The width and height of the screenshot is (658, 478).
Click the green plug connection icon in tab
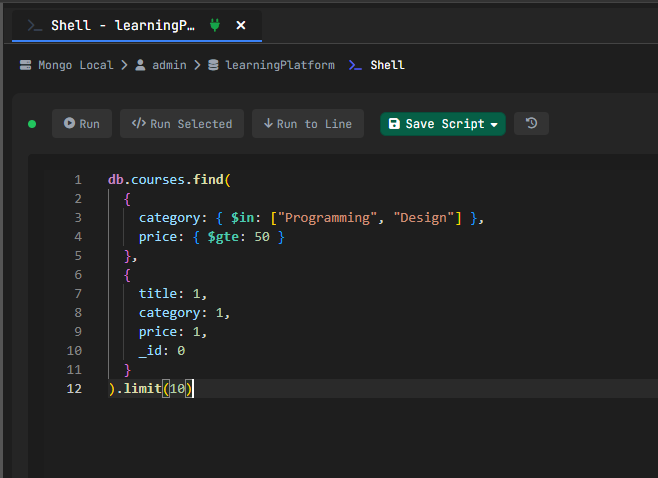[215, 26]
